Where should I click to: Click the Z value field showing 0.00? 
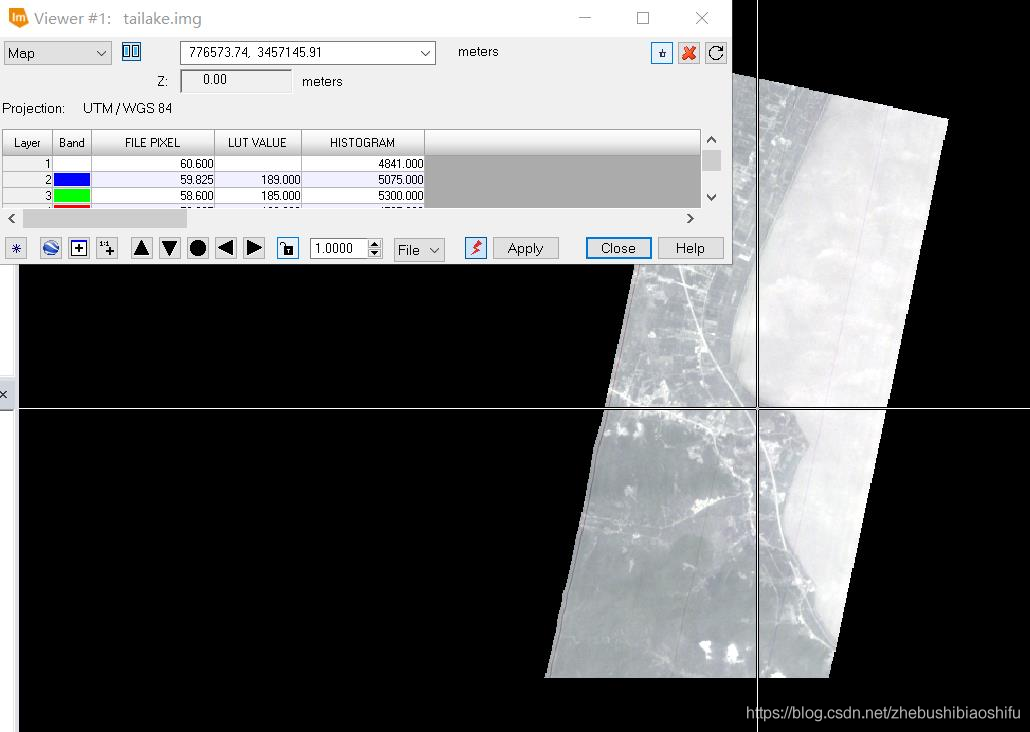pos(236,80)
